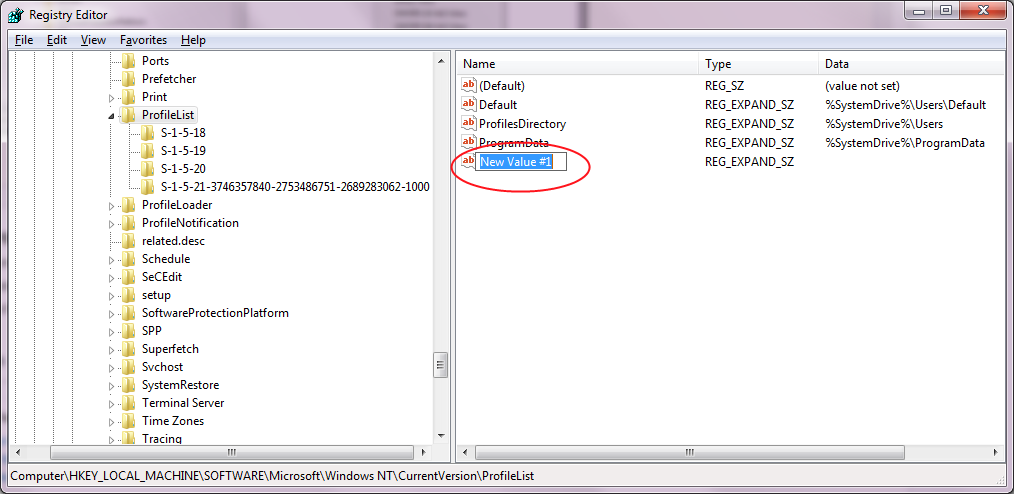Viewport: 1014px width, 494px height.
Task: Click the SystemRestore folder icon
Action: point(128,385)
